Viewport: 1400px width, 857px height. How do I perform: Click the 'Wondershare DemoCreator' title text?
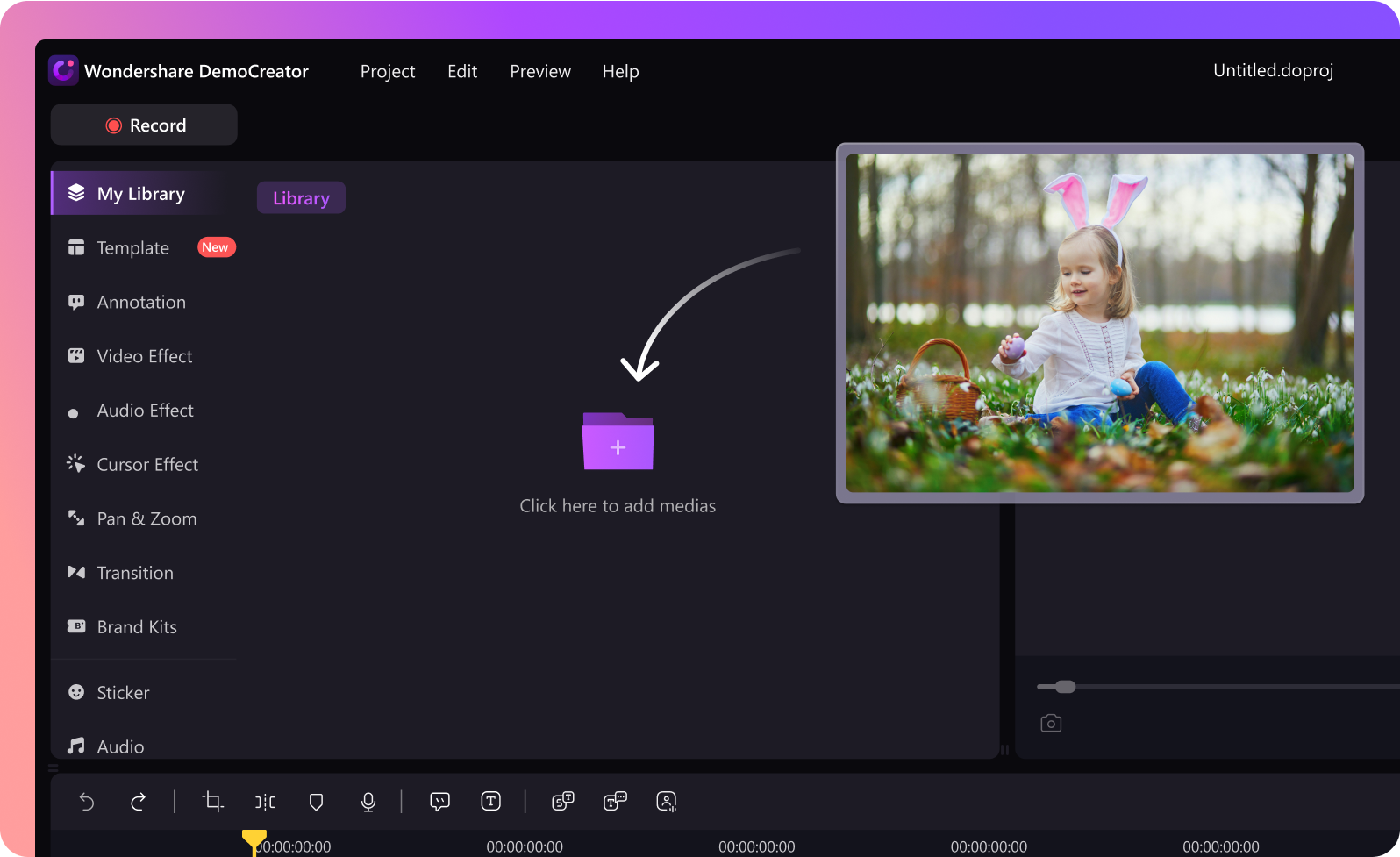point(196,71)
